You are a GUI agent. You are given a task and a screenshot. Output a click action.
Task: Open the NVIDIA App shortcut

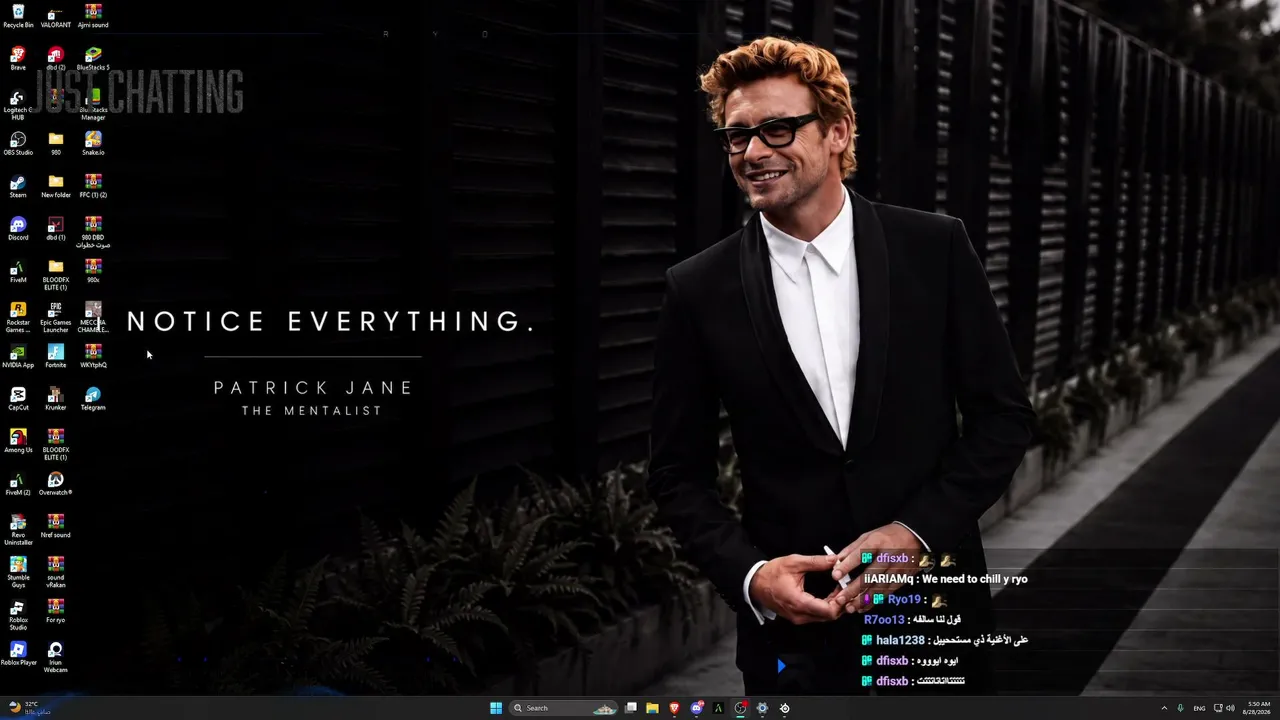(18, 356)
